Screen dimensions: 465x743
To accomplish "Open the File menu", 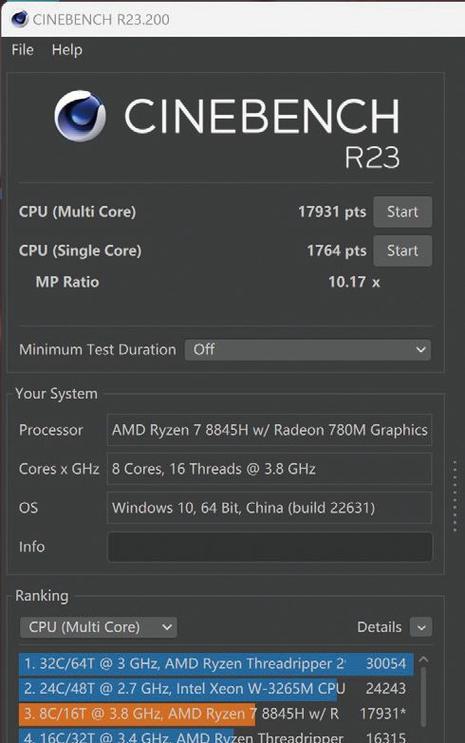I will coord(23,49).
